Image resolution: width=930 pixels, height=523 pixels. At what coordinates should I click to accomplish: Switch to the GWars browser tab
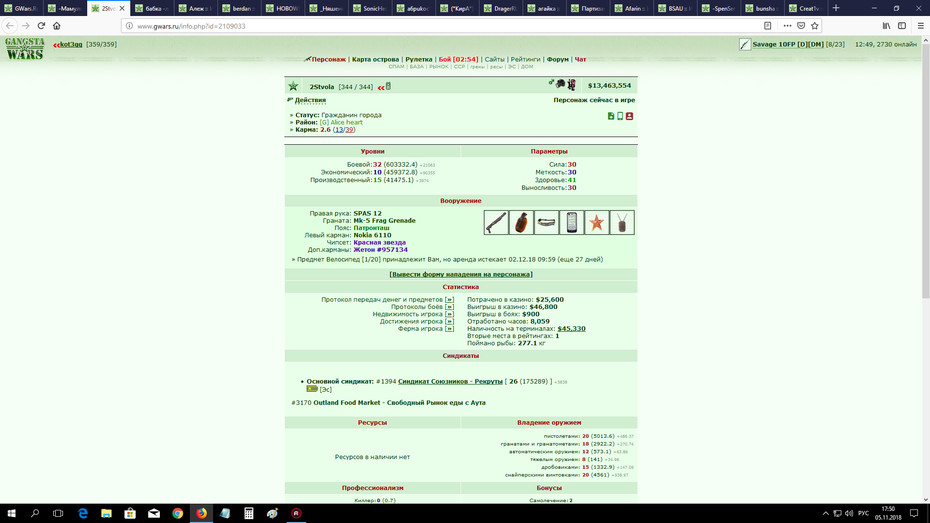[x=21, y=8]
